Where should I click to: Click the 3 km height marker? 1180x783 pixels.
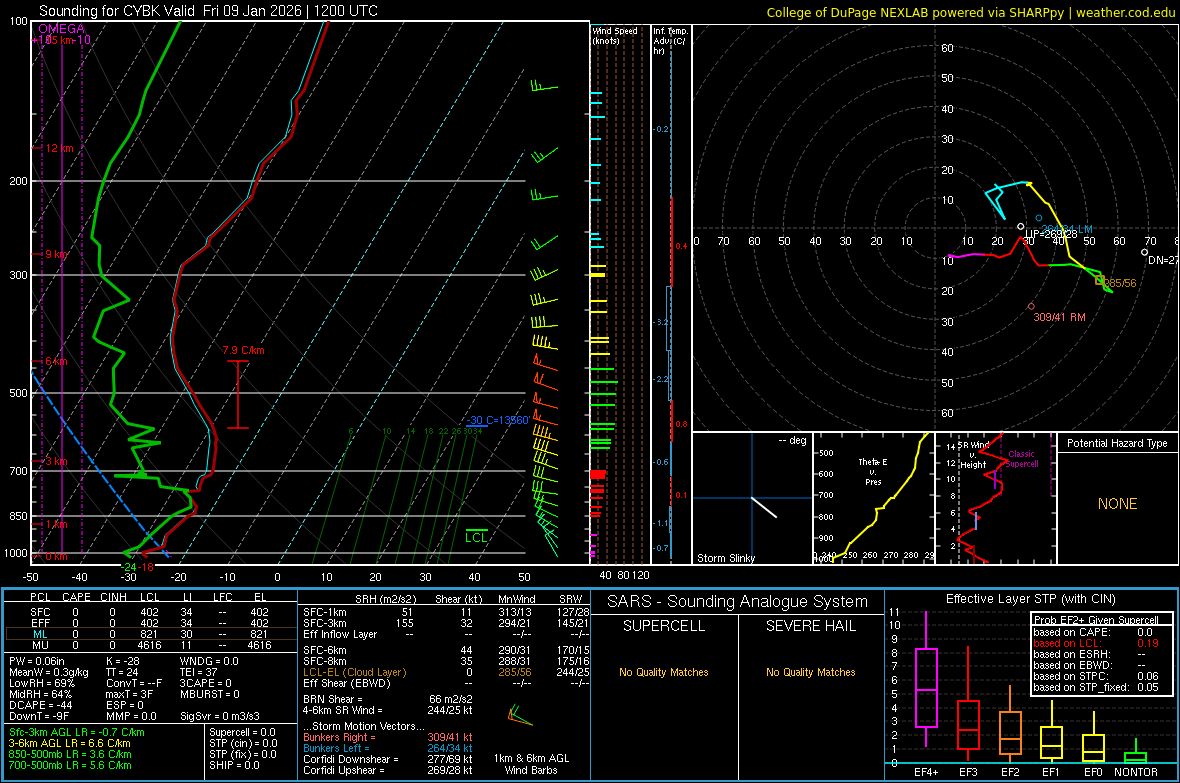click(x=56, y=461)
